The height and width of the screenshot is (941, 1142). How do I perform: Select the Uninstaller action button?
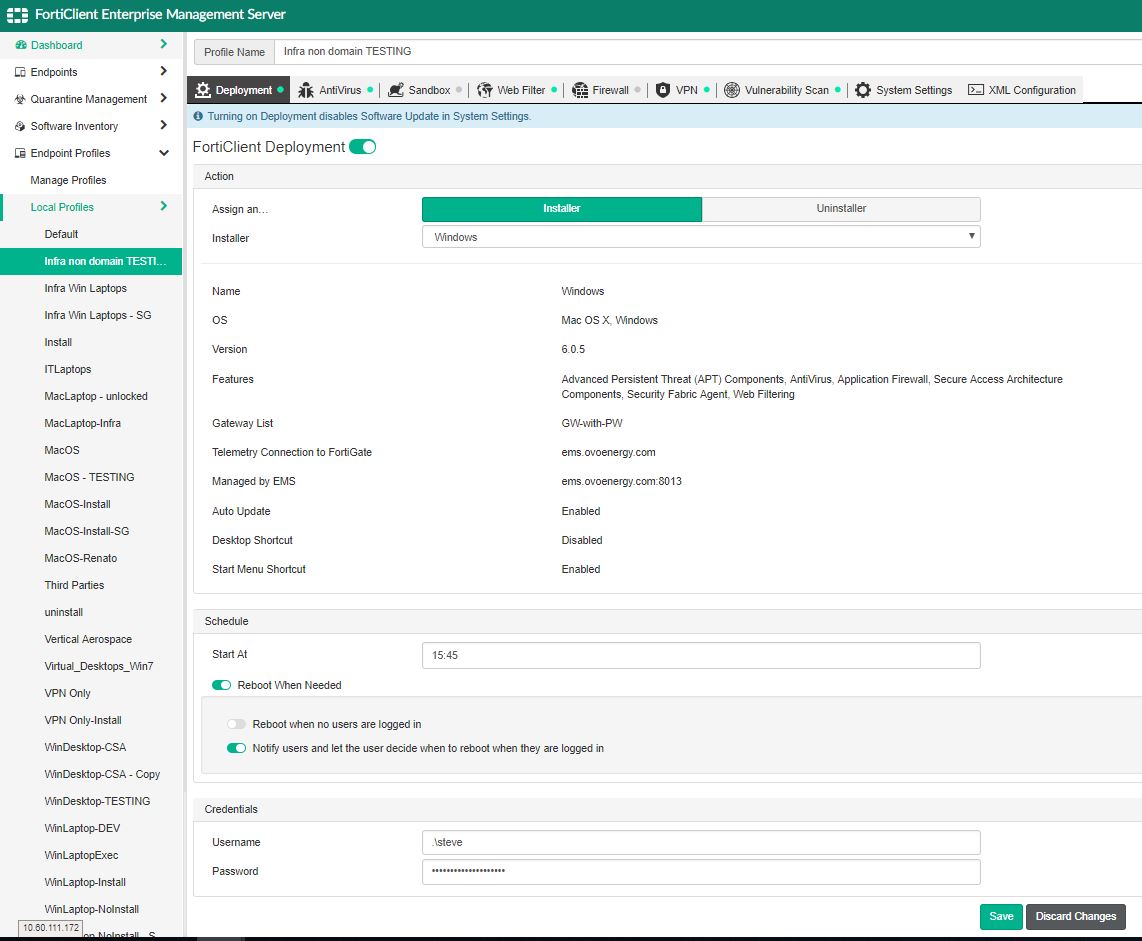[841, 209]
